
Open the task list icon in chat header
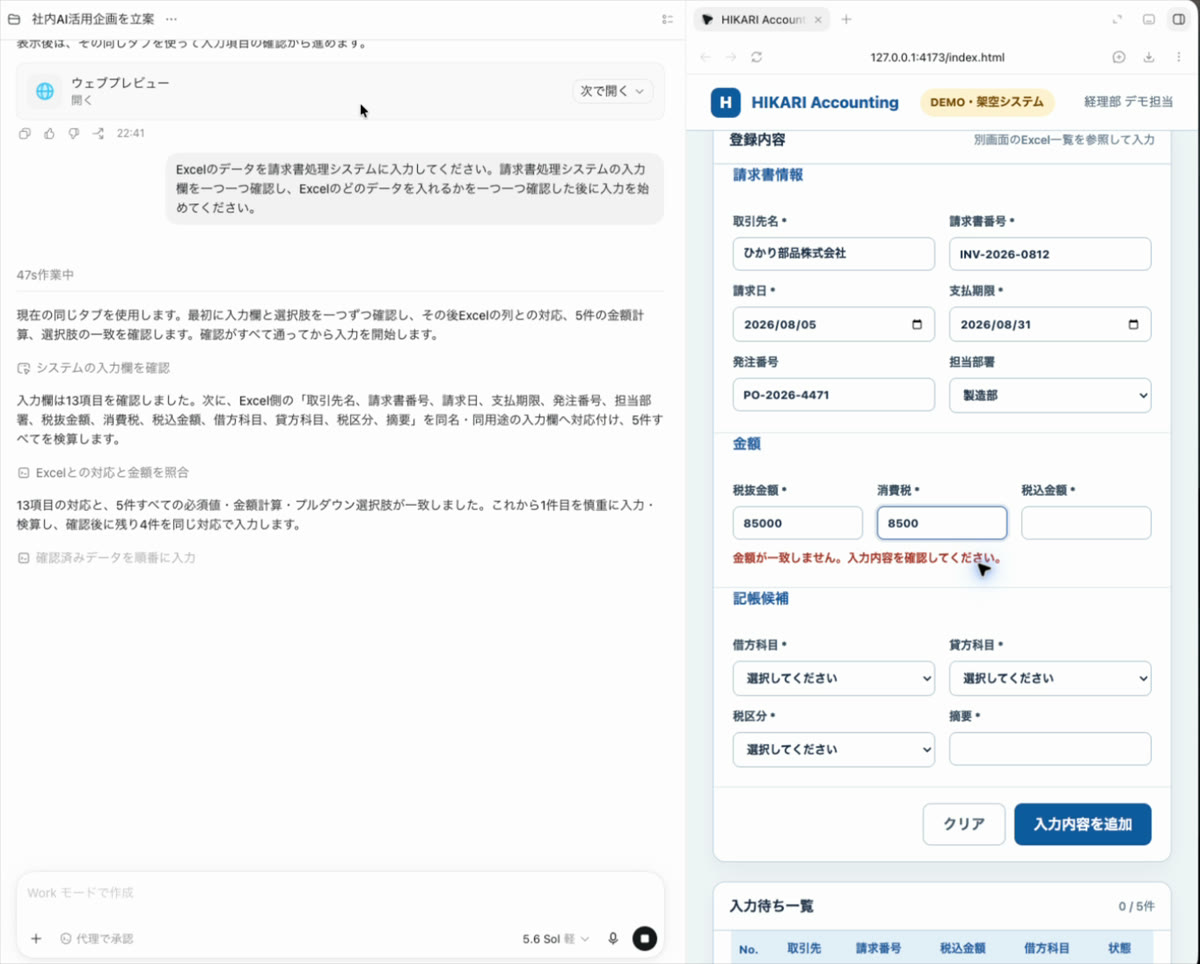(667, 19)
